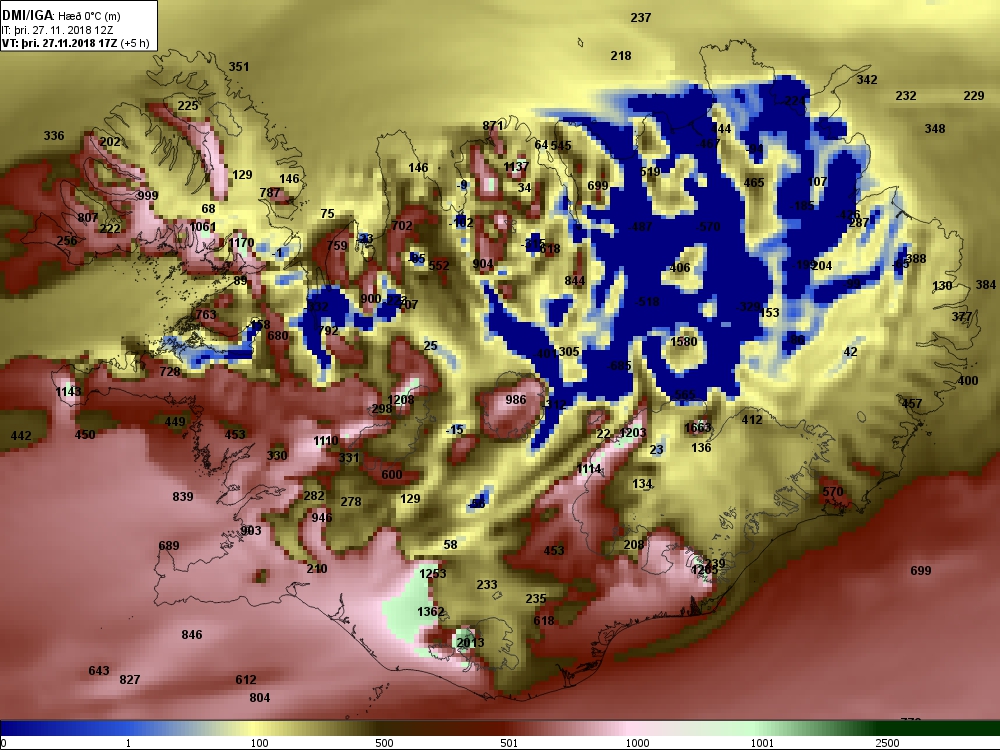Click the map value '1663'

697,427
